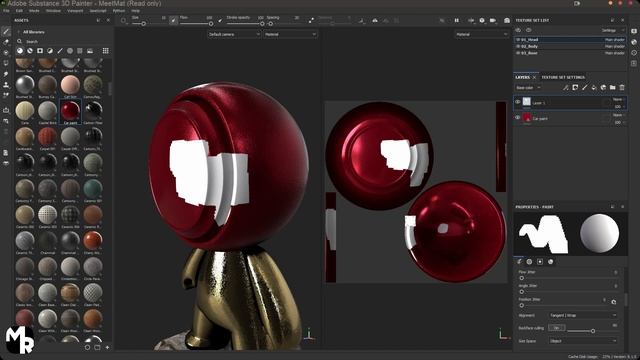Add a mask to the layer
Viewport: 640px width, 360px height.
(575, 88)
